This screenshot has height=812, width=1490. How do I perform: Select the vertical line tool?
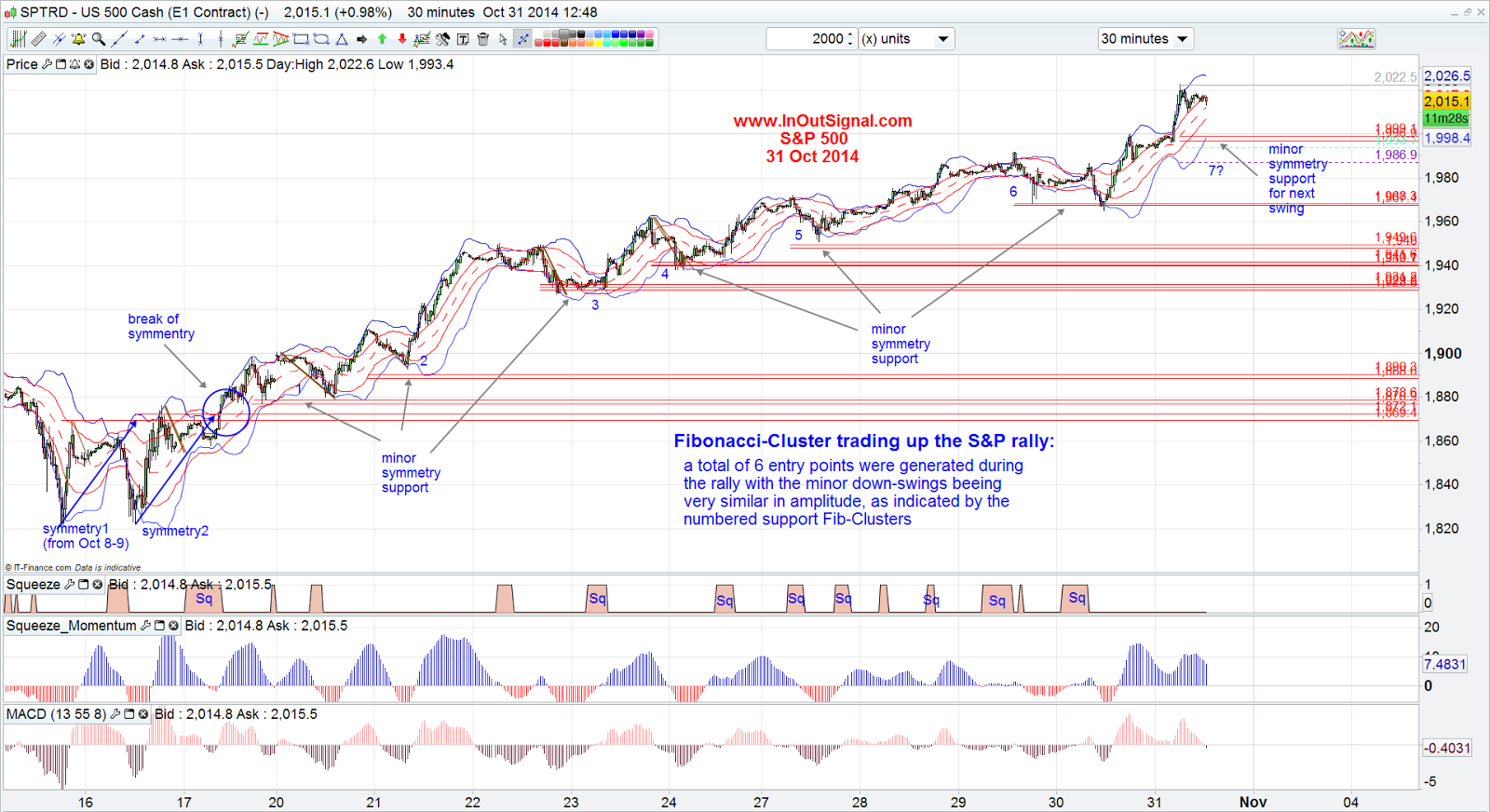point(221,39)
